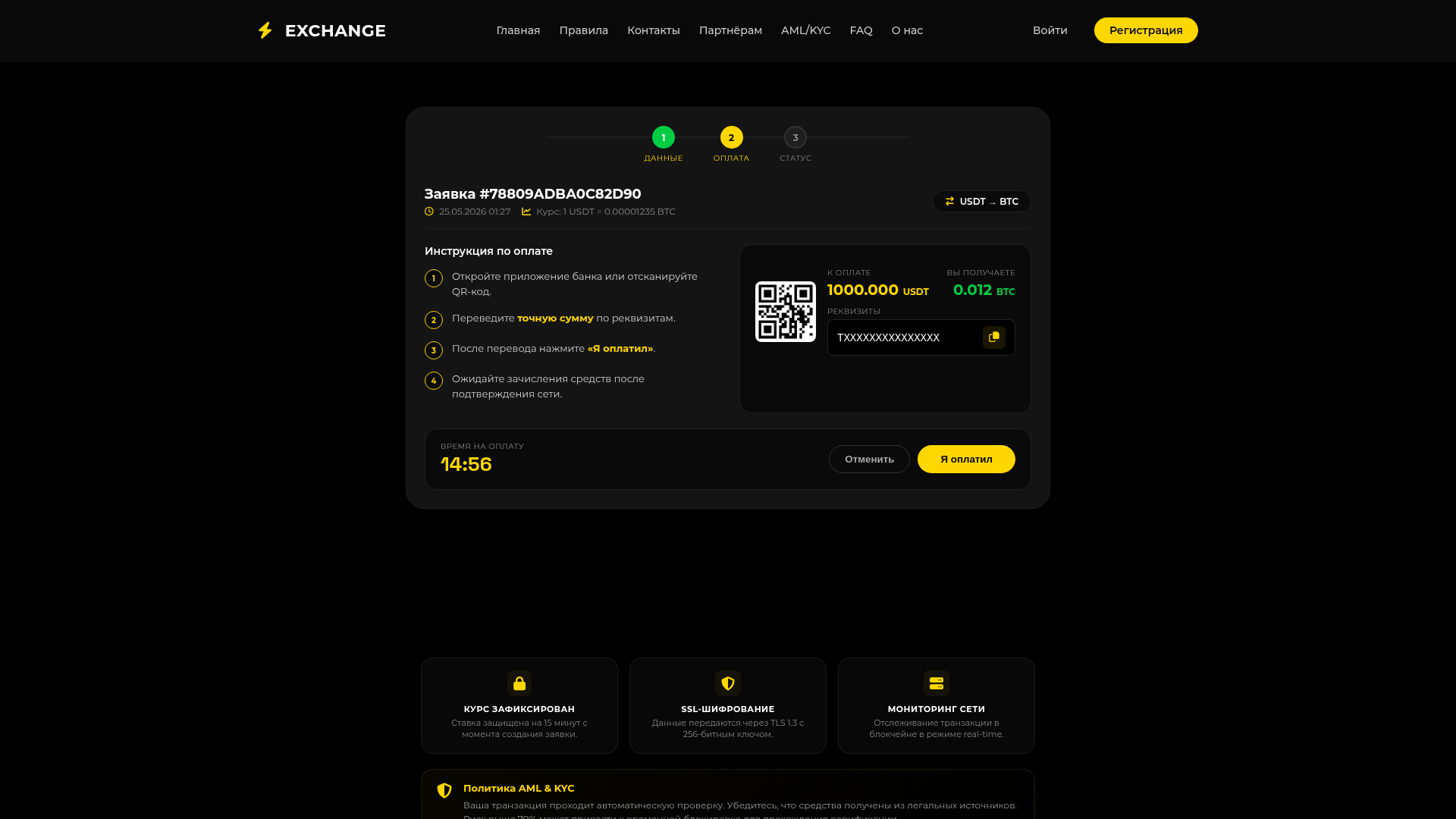Click the МОНИТОРИНГ СЕТИ card title
The image size is (1456, 819).
[x=937, y=709]
